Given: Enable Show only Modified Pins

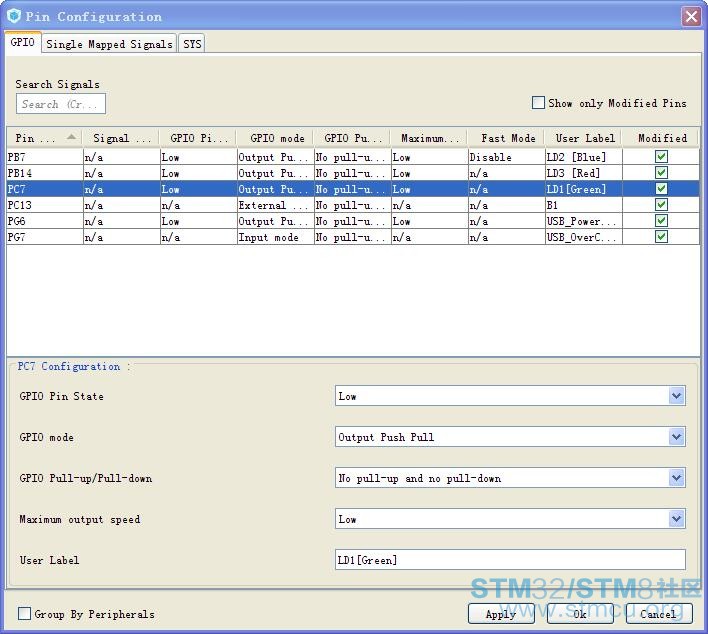Looking at the screenshot, I should pyautogui.click(x=538, y=103).
